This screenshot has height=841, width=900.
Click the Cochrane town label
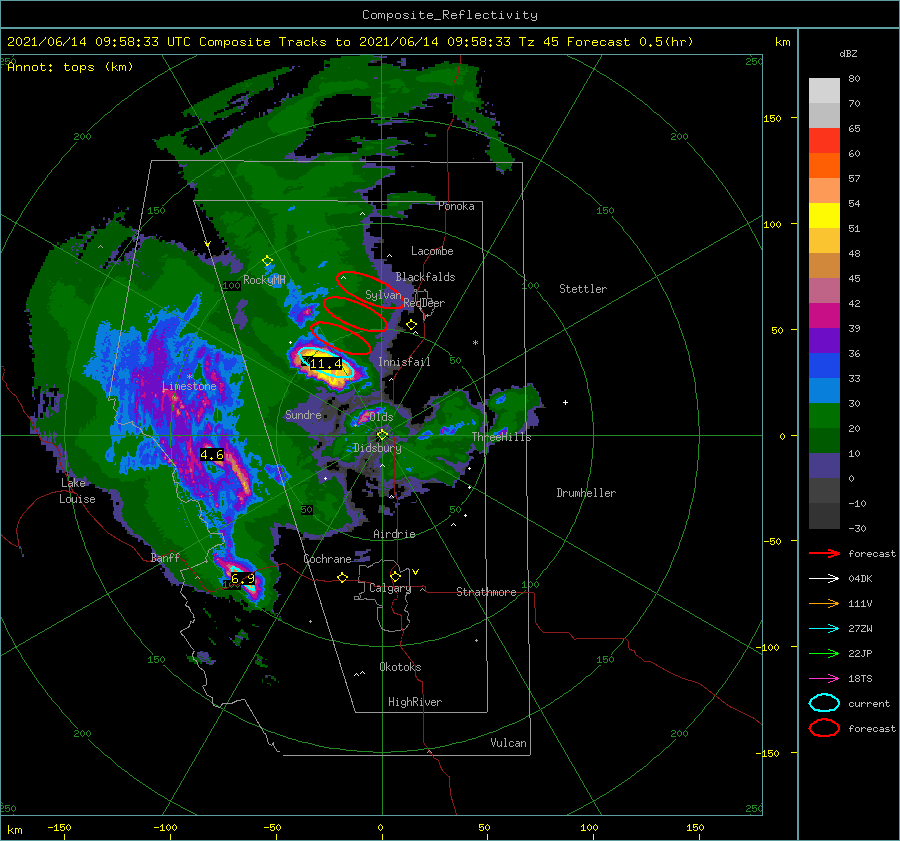[327, 559]
